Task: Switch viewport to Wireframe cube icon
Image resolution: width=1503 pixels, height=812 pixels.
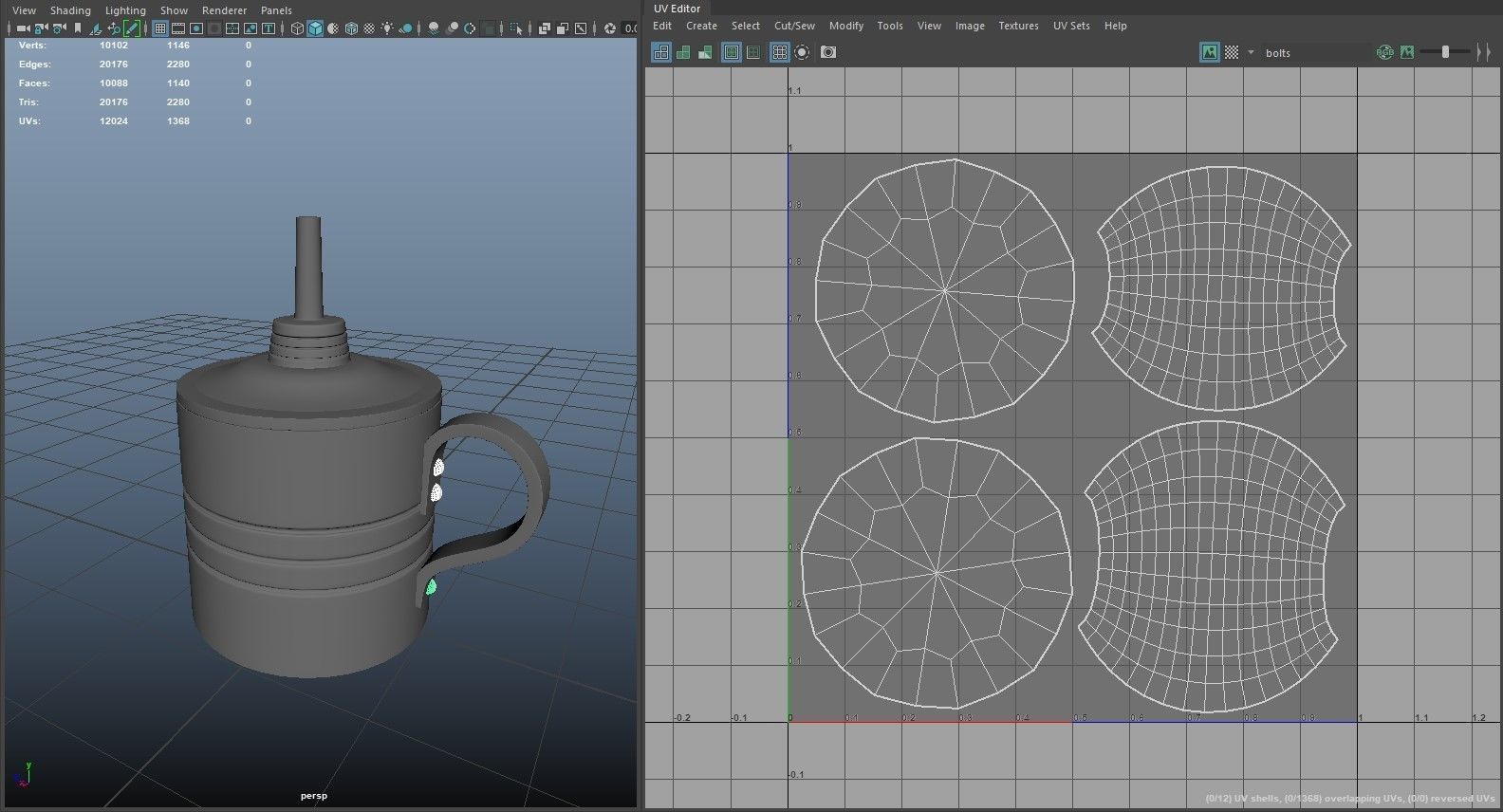Action: point(297,28)
